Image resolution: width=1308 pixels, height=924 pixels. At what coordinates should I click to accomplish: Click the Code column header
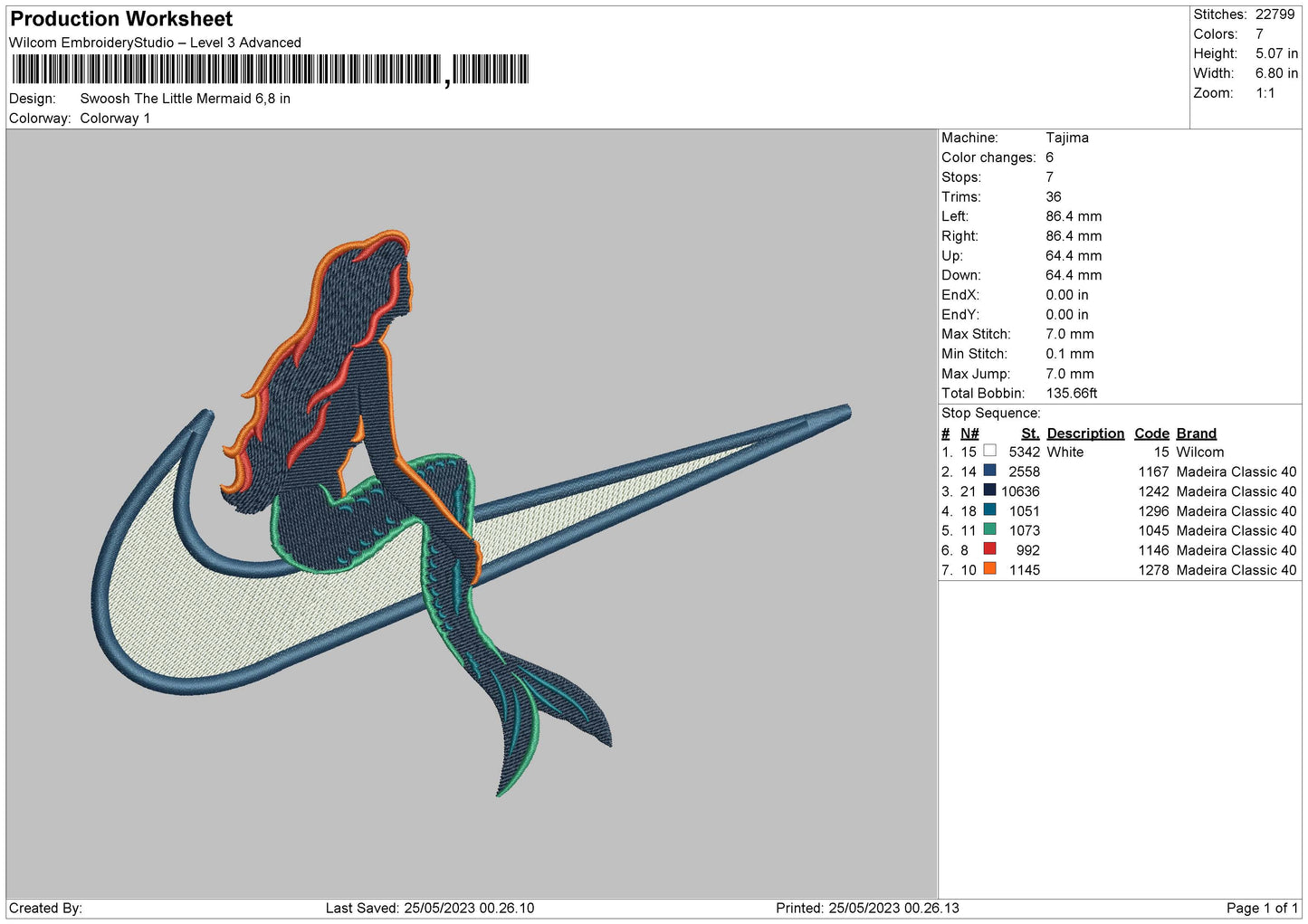[1151, 433]
